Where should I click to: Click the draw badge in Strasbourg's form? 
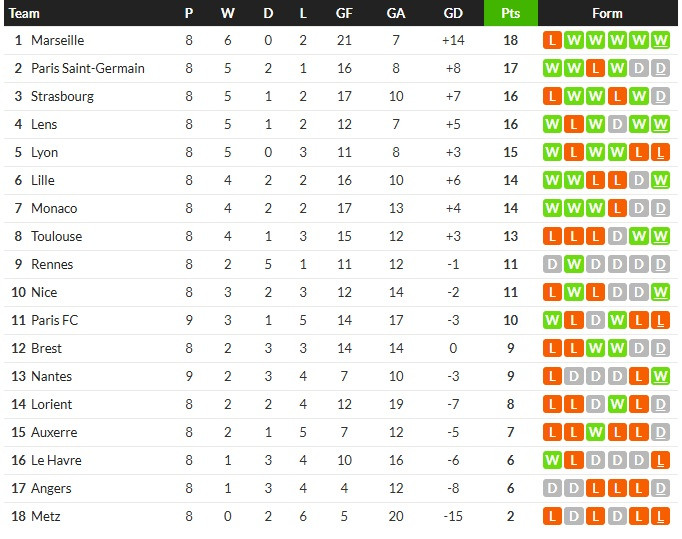pyautogui.click(x=661, y=97)
